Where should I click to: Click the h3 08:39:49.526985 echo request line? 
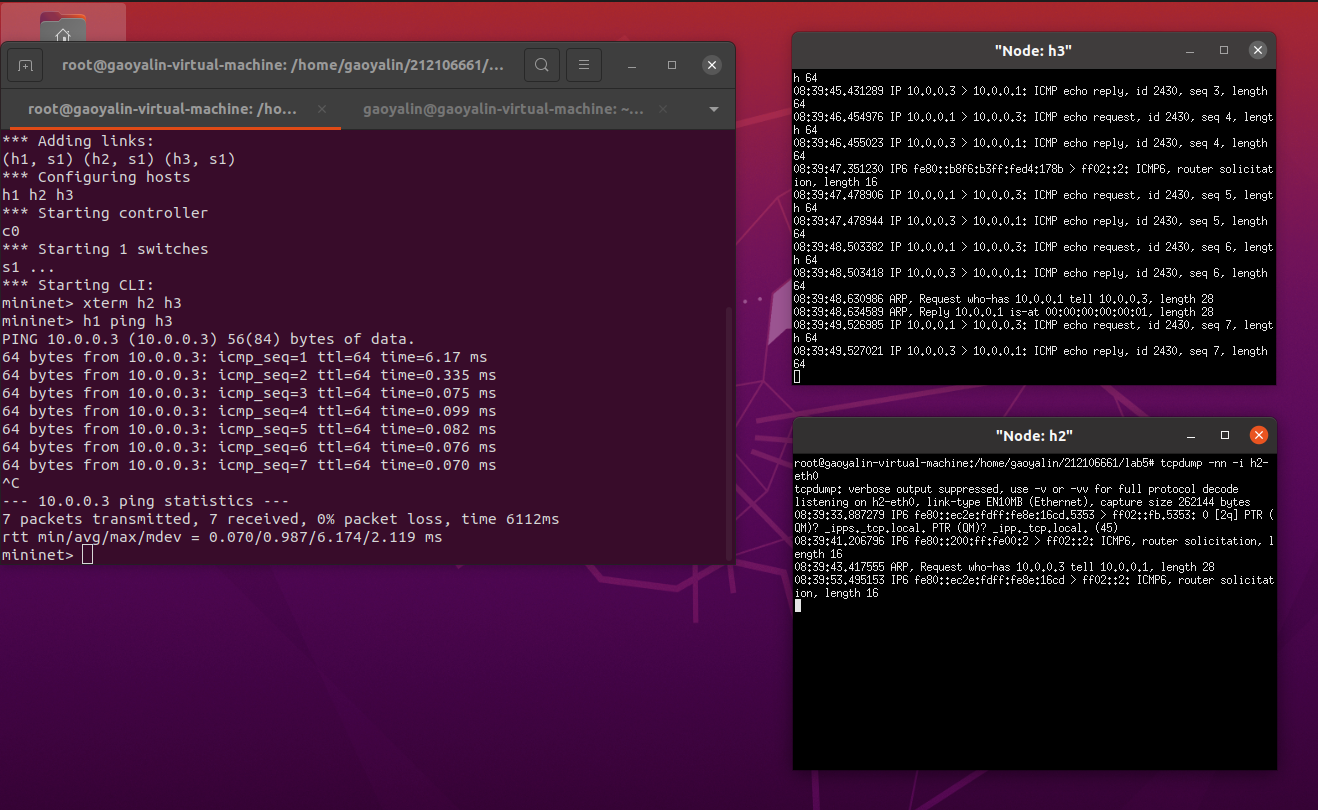coord(1034,331)
